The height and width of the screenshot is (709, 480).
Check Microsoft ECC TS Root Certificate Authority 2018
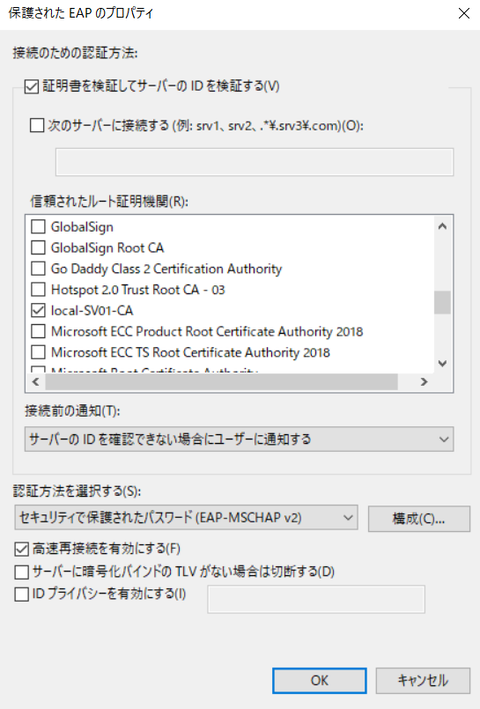click(38, 352)
